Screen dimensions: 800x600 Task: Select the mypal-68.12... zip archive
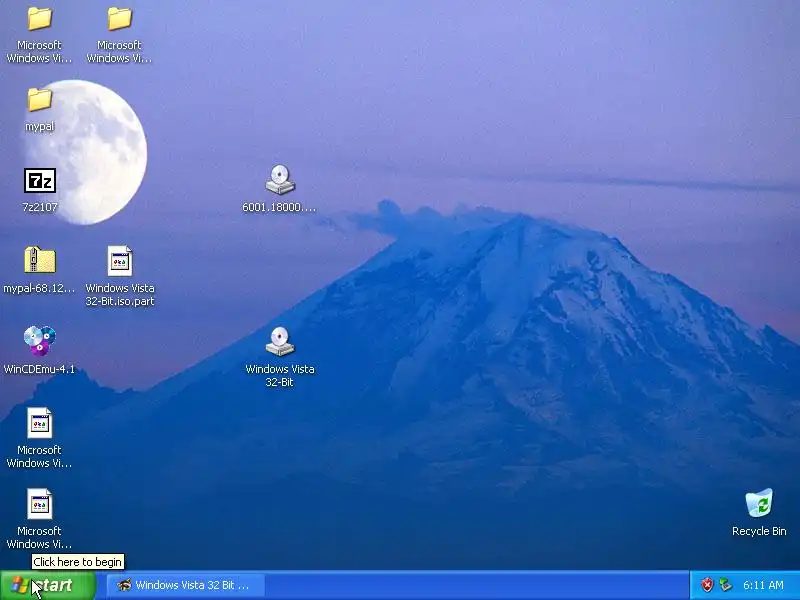[39, 261]
